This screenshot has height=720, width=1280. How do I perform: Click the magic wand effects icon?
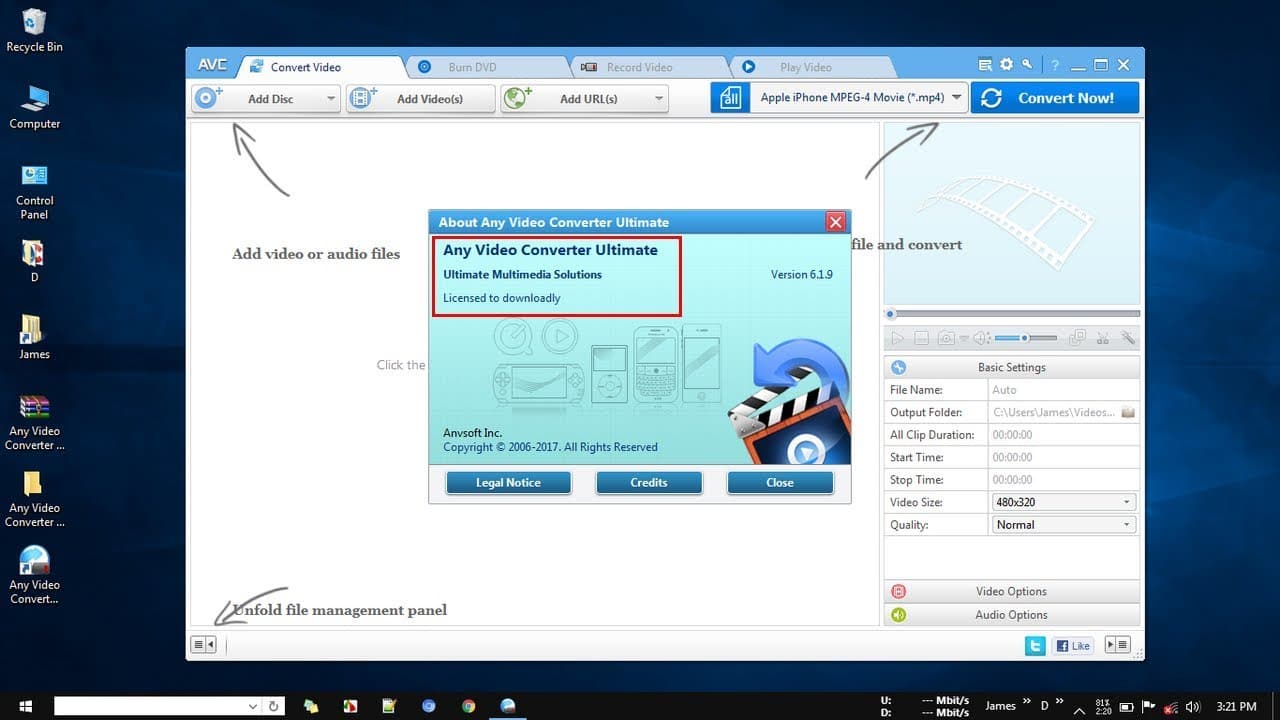click(x=1128, y=339)
